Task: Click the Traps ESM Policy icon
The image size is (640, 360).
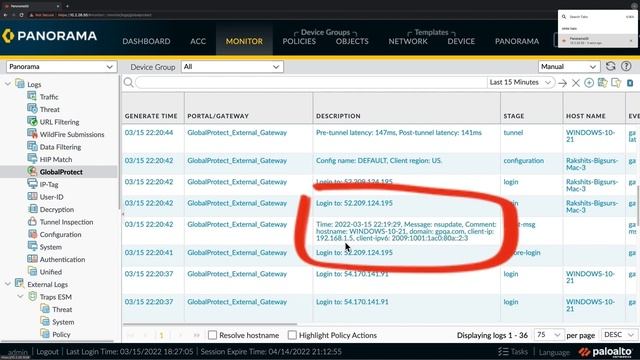Action: tap(44, 334)
